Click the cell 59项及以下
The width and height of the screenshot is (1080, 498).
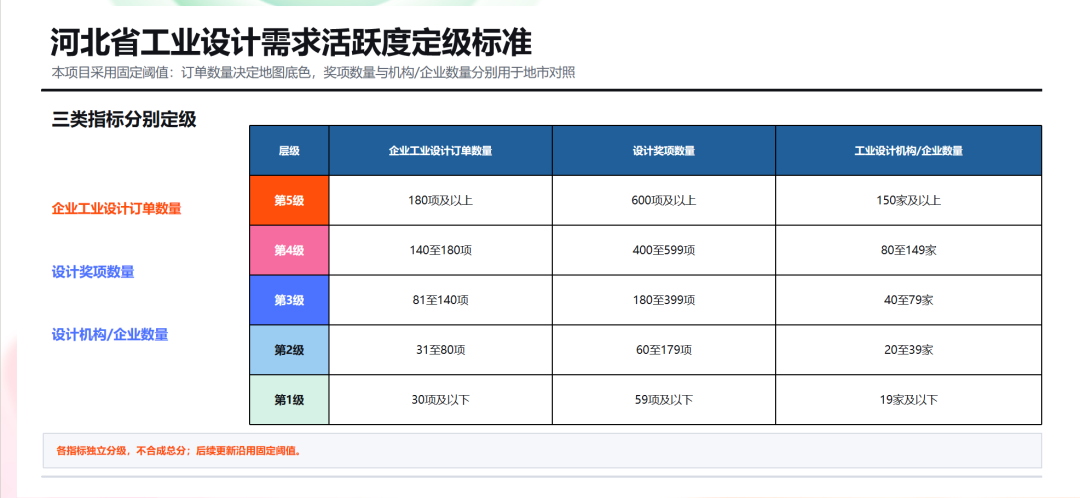[664, 400]
